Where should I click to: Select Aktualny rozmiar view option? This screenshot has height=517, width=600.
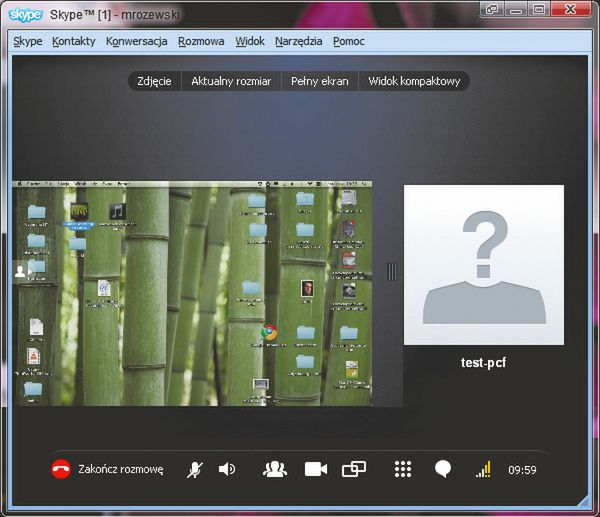click(x=231, y=81)
